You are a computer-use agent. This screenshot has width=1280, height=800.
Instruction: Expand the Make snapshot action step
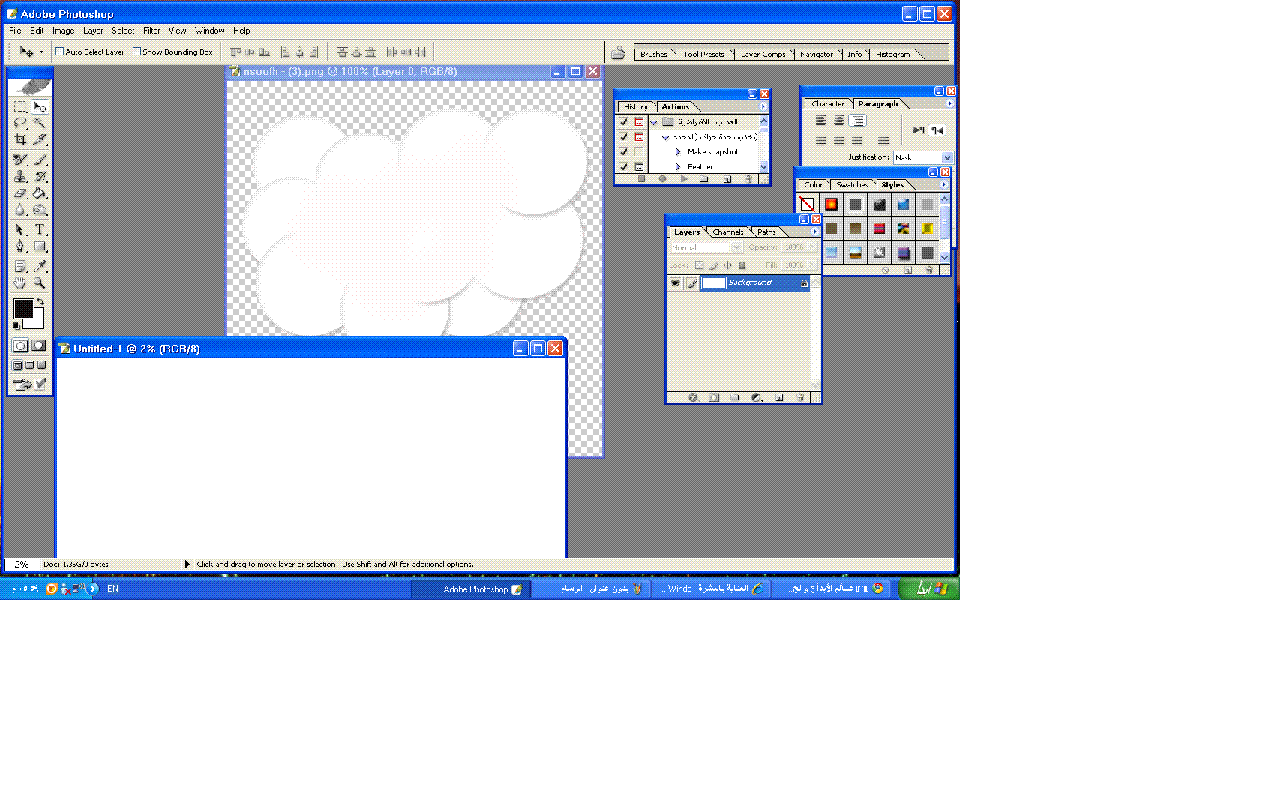pyautogui.click(x=678, y=152)
